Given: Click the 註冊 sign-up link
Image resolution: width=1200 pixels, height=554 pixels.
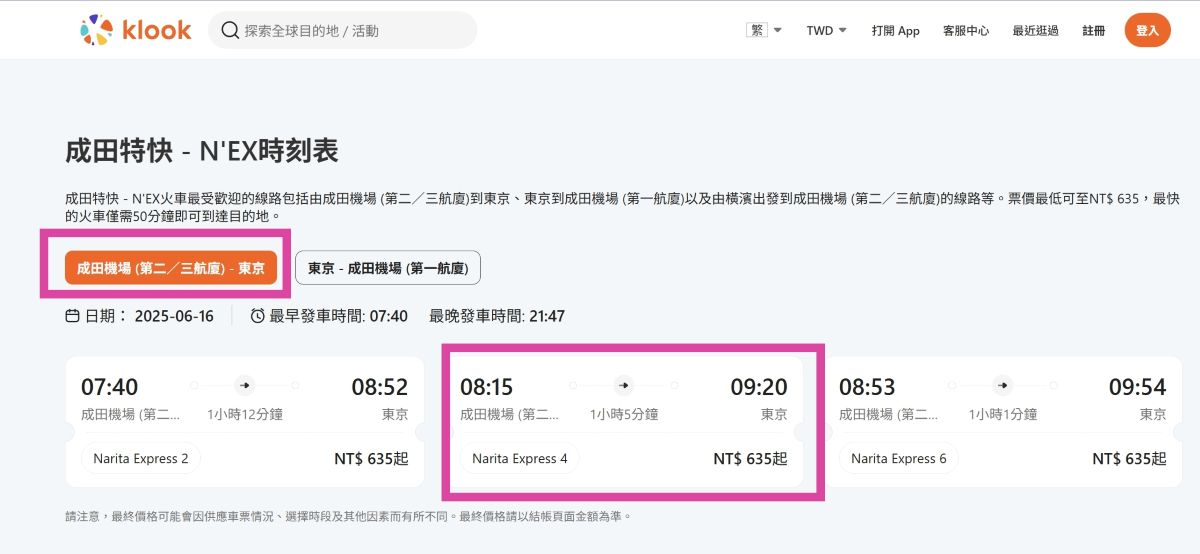Looking at the screenshot, I should tap(1094, 30).
